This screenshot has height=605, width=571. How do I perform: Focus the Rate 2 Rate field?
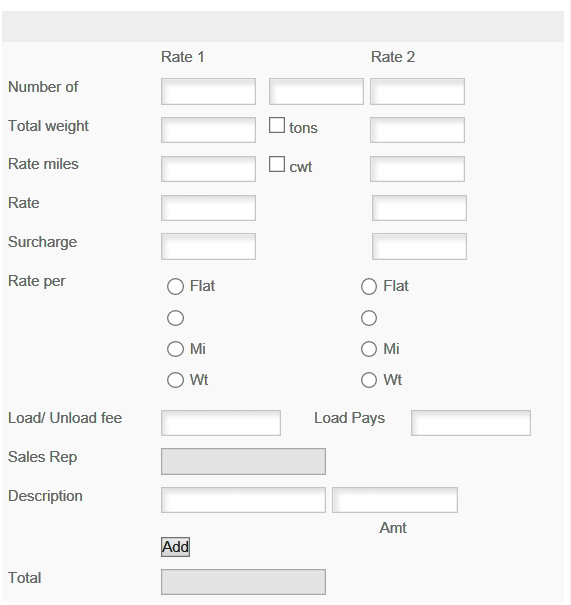419,208
